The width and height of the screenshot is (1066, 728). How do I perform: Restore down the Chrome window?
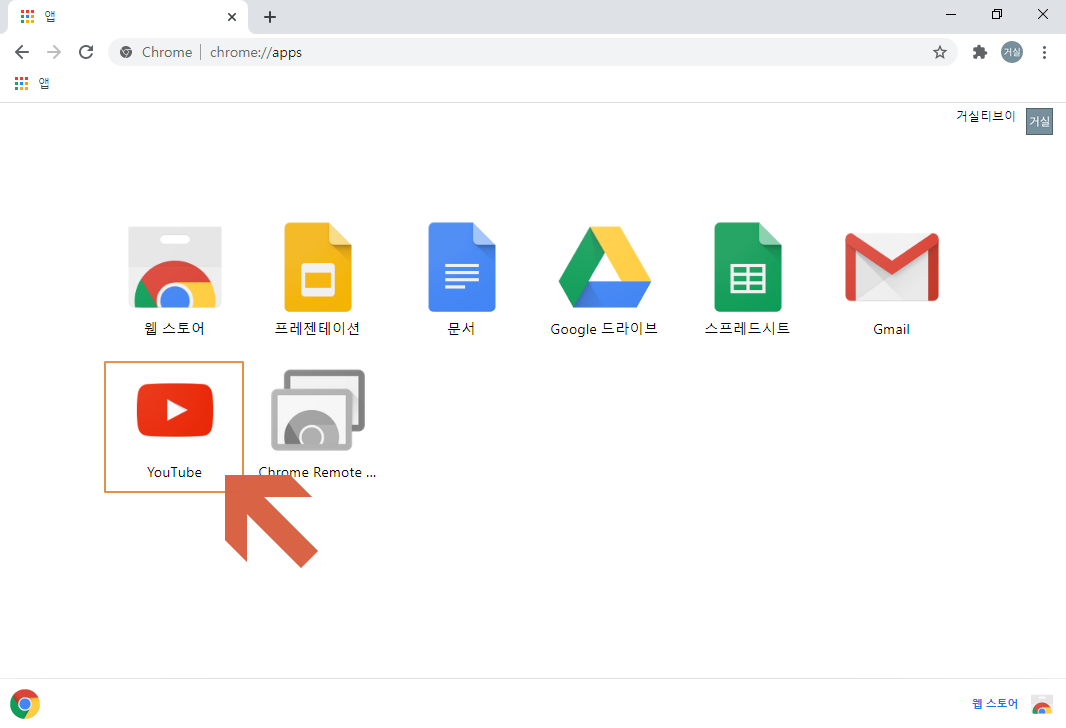997,14
